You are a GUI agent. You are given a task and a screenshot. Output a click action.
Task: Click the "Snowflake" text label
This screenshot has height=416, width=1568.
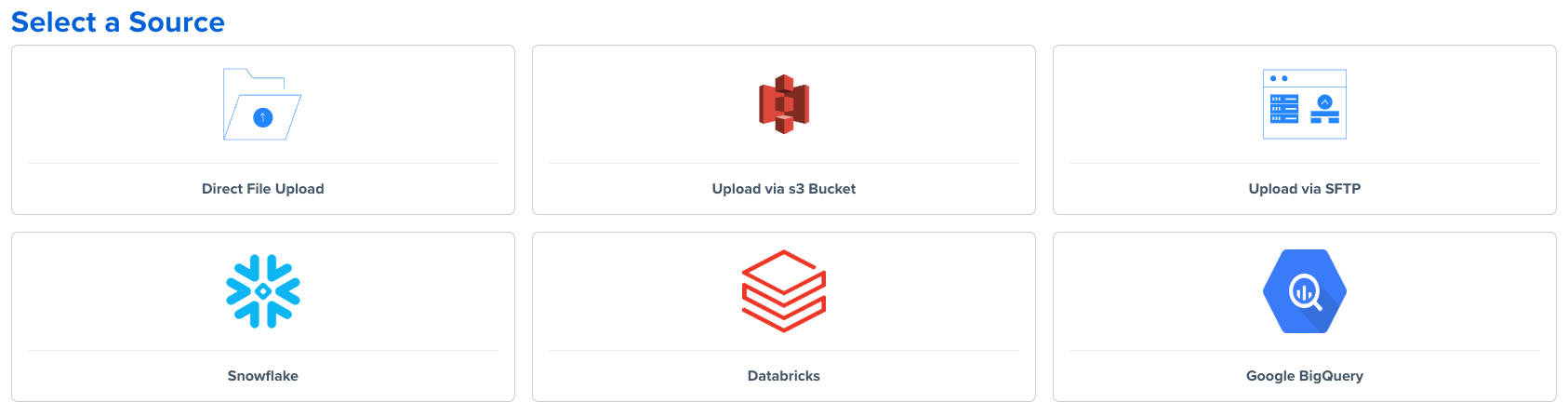(x=263, y=376)
